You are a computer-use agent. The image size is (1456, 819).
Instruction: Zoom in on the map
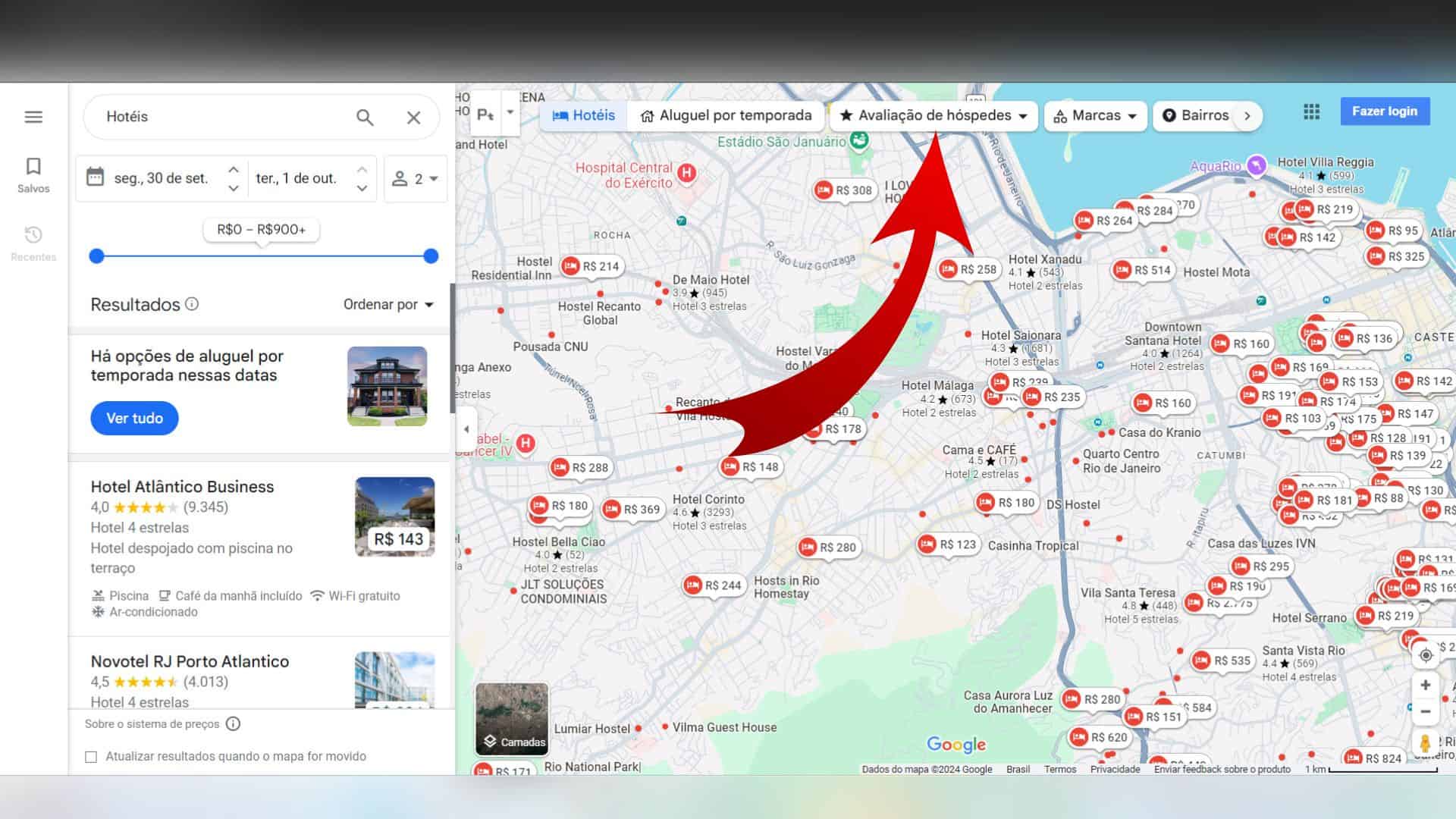click(x=1426, y=685)
